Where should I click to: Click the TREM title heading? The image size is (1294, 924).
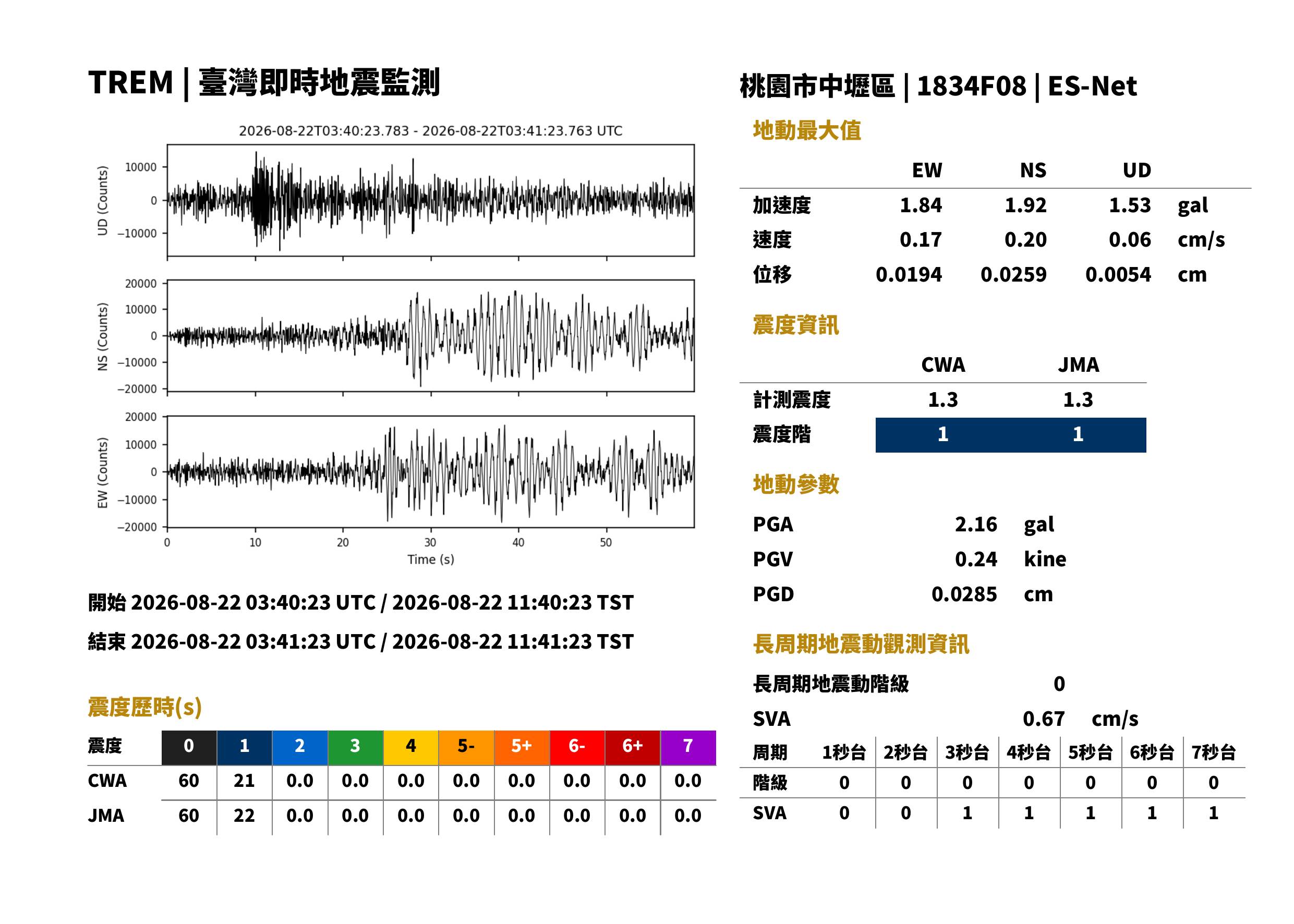264,83
